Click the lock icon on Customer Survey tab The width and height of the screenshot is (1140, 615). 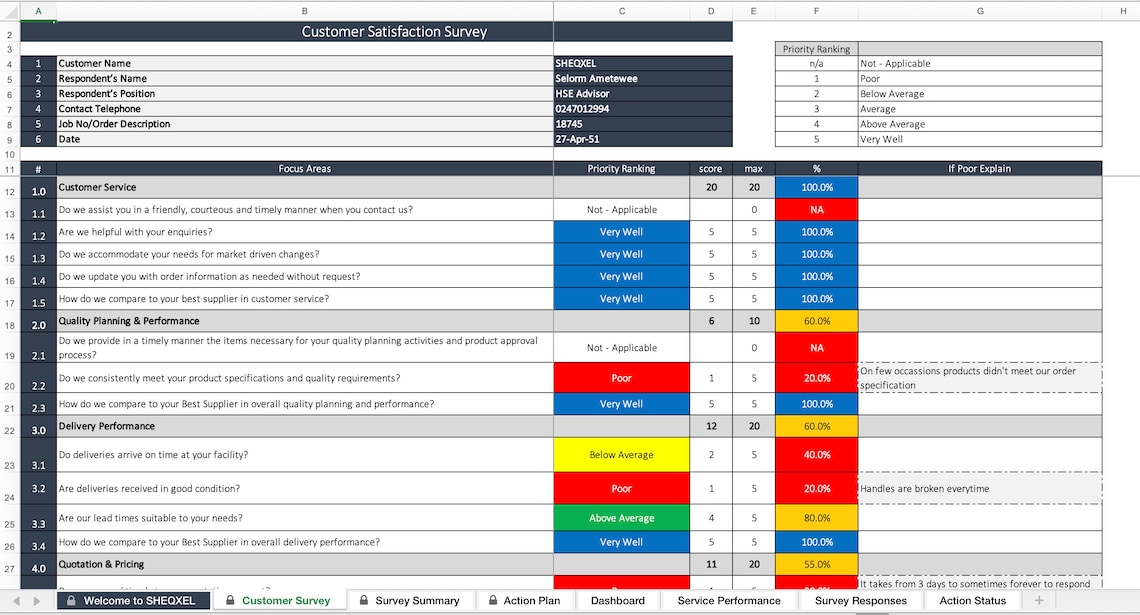pos(228,601)
